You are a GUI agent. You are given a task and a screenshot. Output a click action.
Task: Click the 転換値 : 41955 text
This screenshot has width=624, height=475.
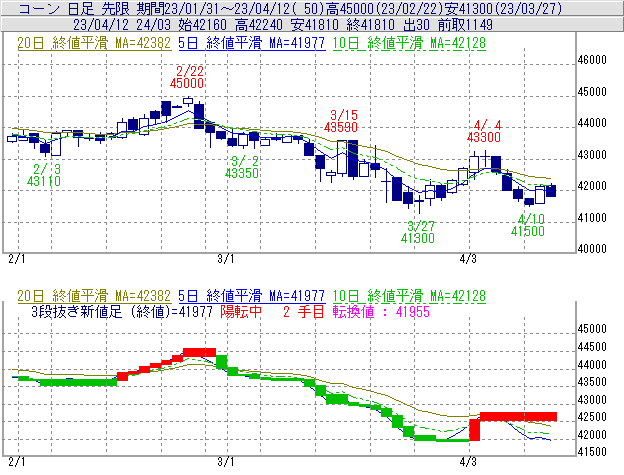(x=381, y=311)
